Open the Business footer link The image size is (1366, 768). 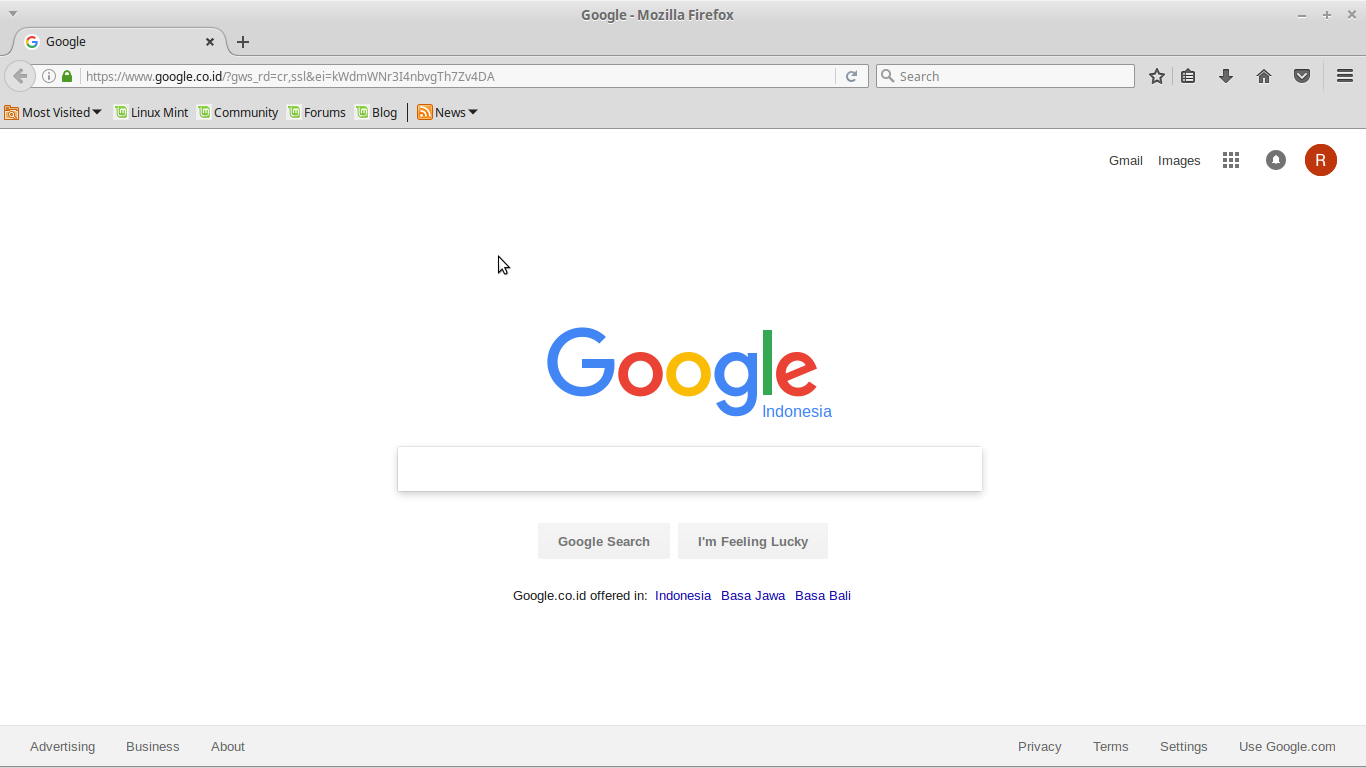(x=153, y=746)
